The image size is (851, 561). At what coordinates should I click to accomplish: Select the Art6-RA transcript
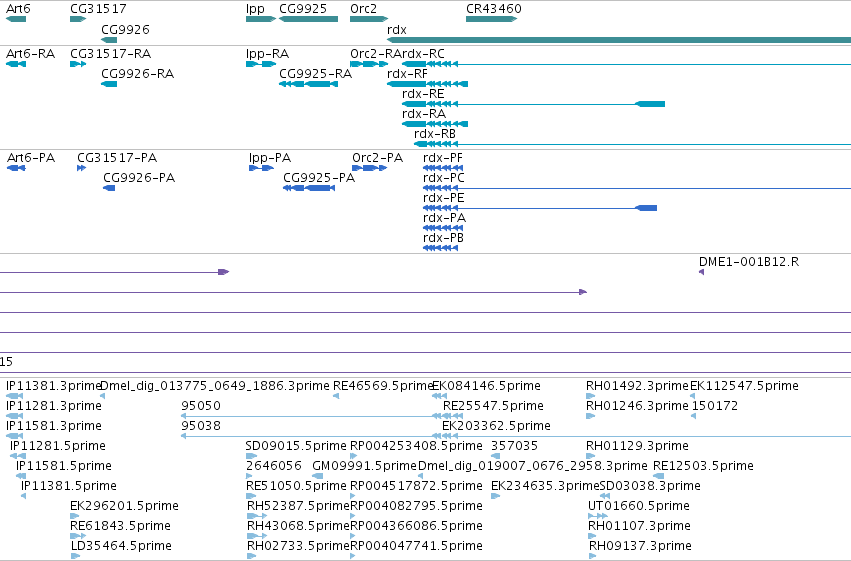click(x=16, y=64)
